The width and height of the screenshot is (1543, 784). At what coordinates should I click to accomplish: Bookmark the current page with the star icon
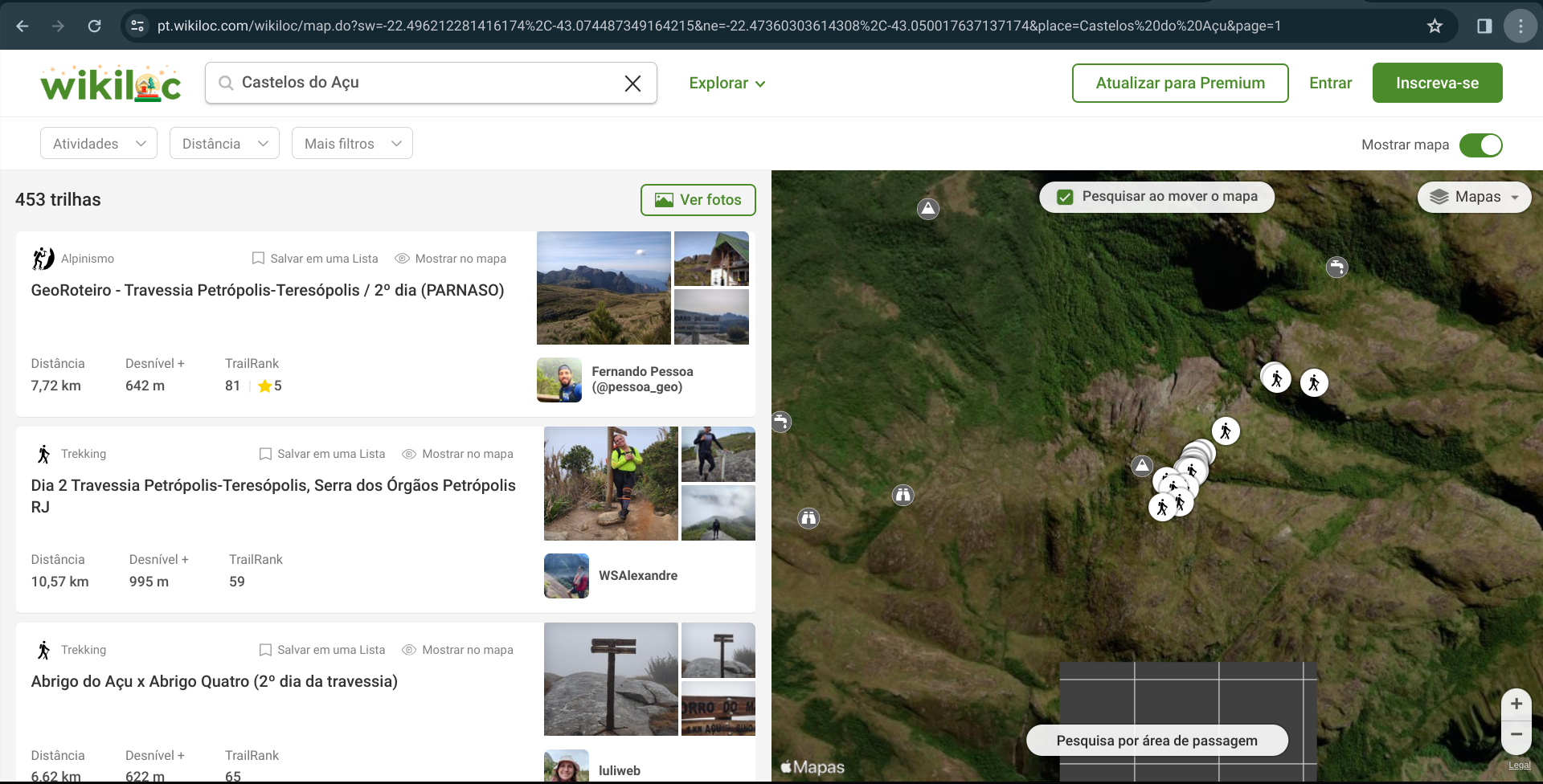[x=1435, y=26]
